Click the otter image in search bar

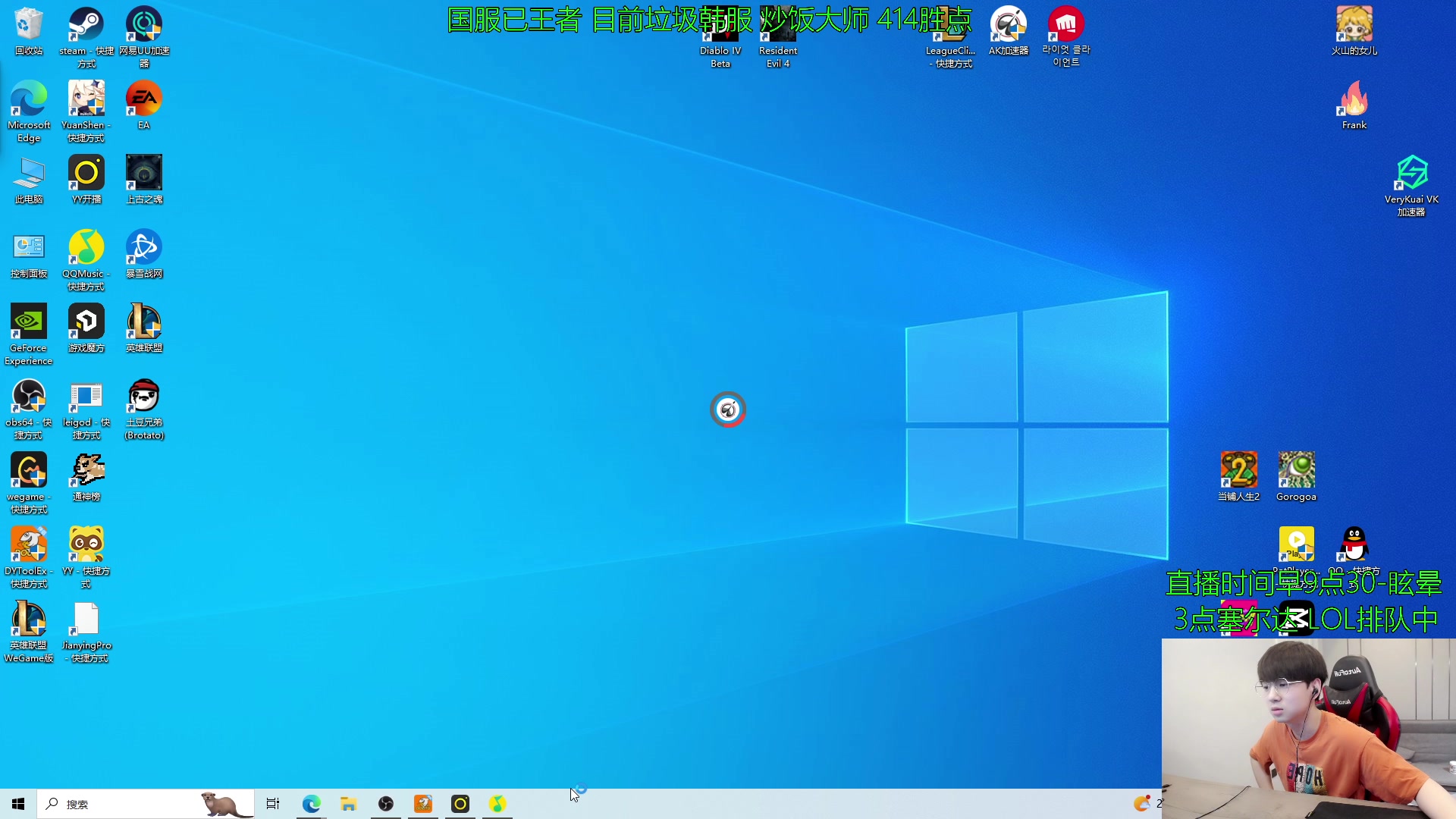[x=225, y=805]
